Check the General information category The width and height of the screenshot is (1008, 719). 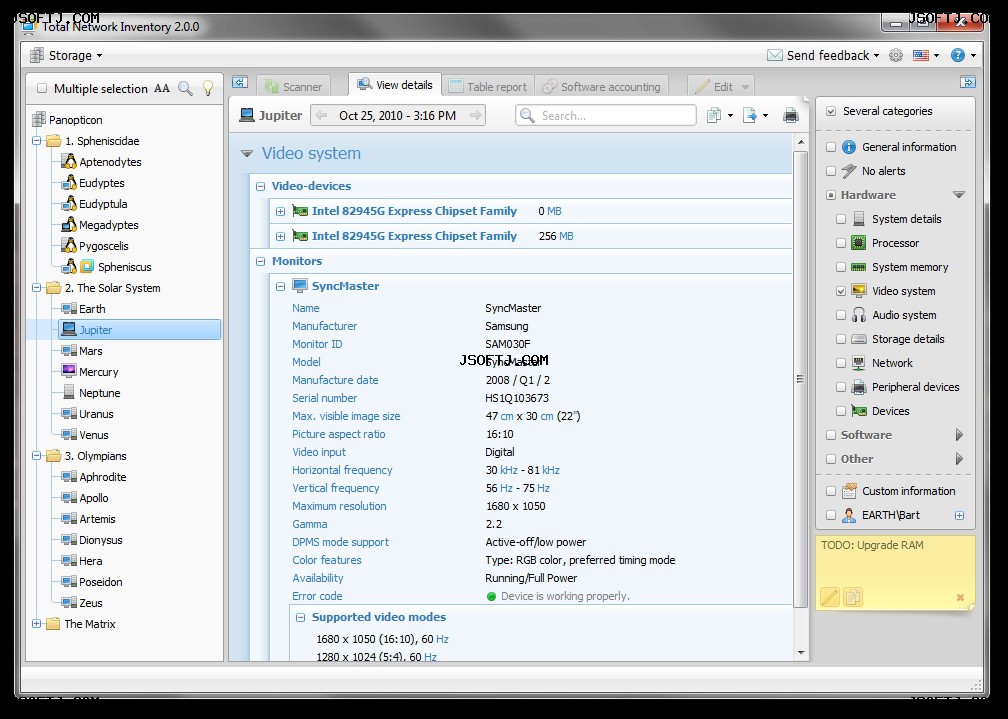(x=831, y=147)
